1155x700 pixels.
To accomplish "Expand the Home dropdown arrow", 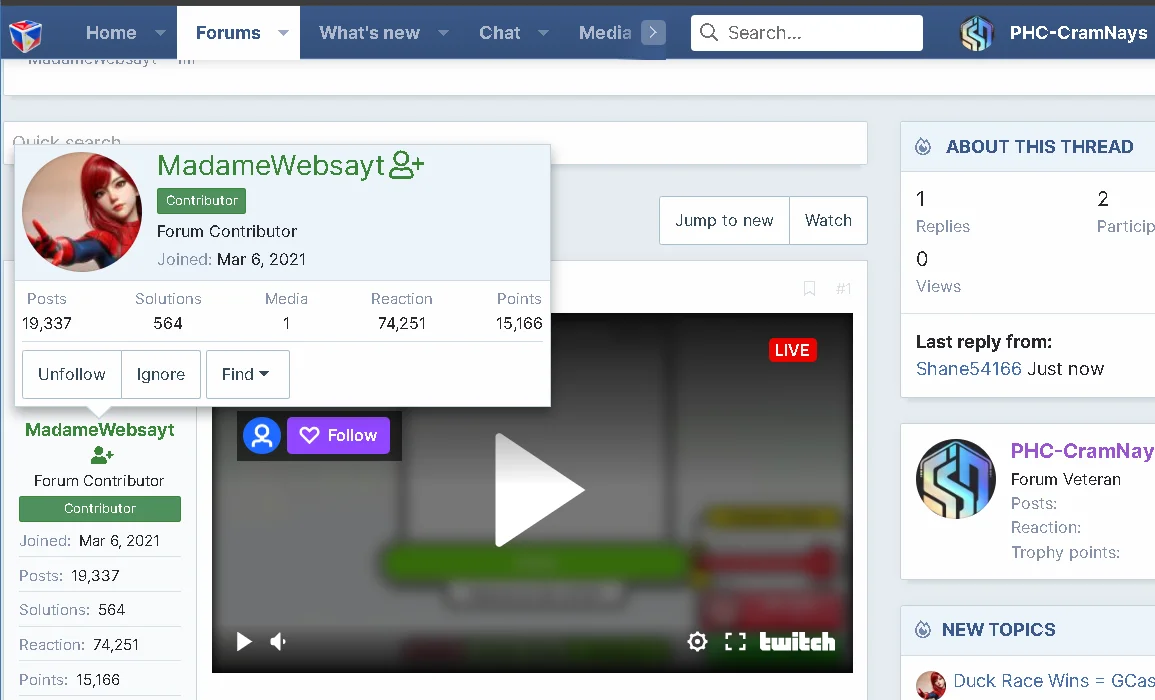I will 160,32.
